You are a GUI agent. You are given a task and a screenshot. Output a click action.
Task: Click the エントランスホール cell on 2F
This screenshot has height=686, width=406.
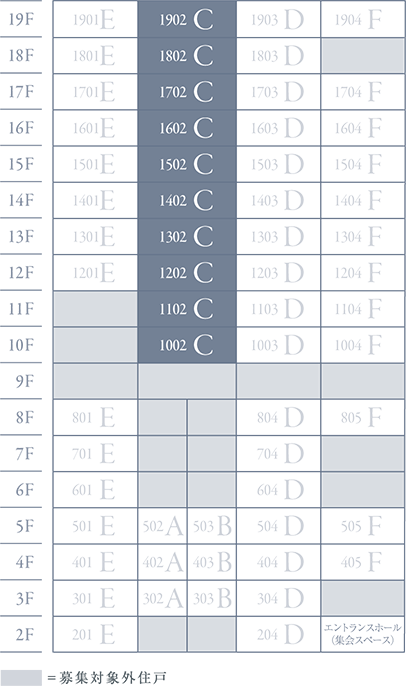[x=363, y=634]
